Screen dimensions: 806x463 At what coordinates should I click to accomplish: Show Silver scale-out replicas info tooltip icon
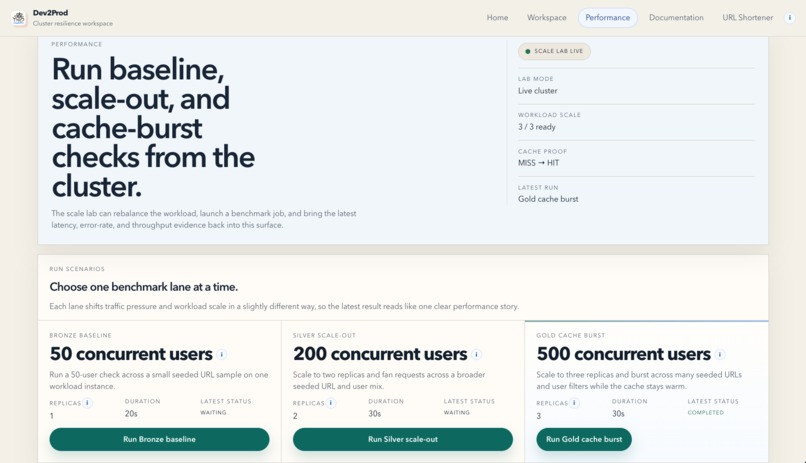pyautogui.click(x=331, y=402)
